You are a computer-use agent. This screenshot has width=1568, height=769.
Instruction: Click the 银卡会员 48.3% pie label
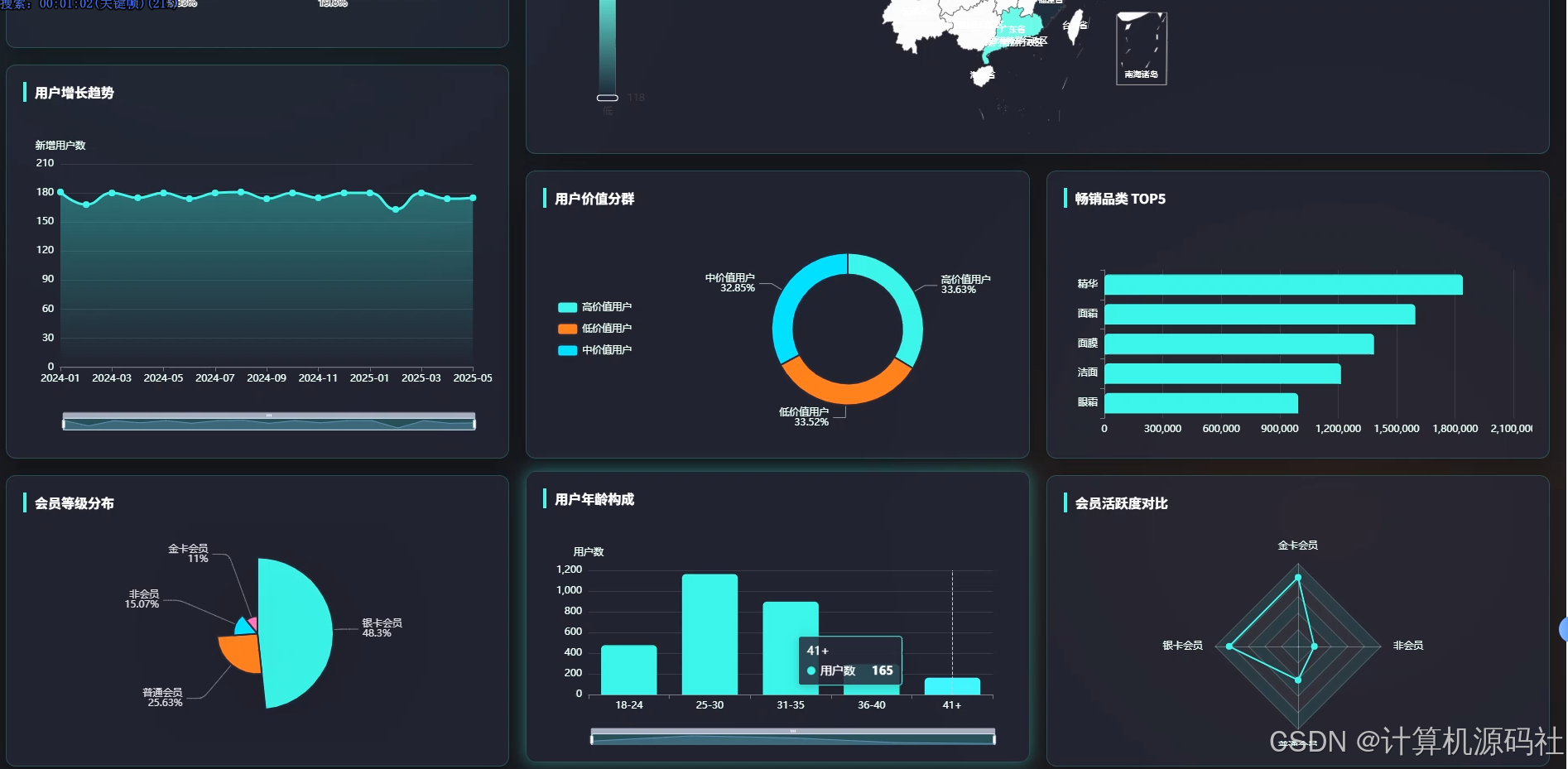pyautogui.click(x=382, y=628)
